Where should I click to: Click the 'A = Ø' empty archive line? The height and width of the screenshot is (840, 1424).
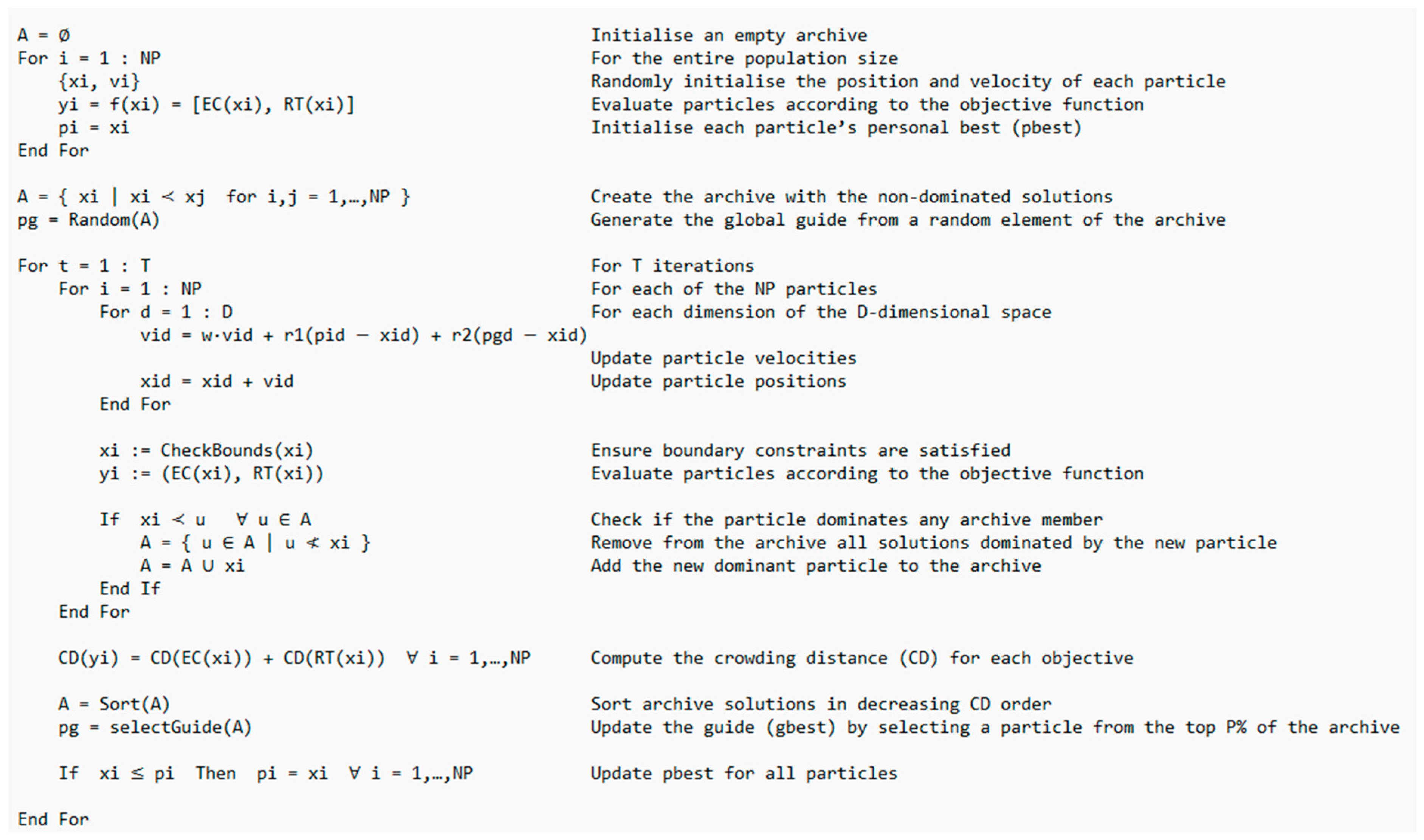click(x=43, y=36)
